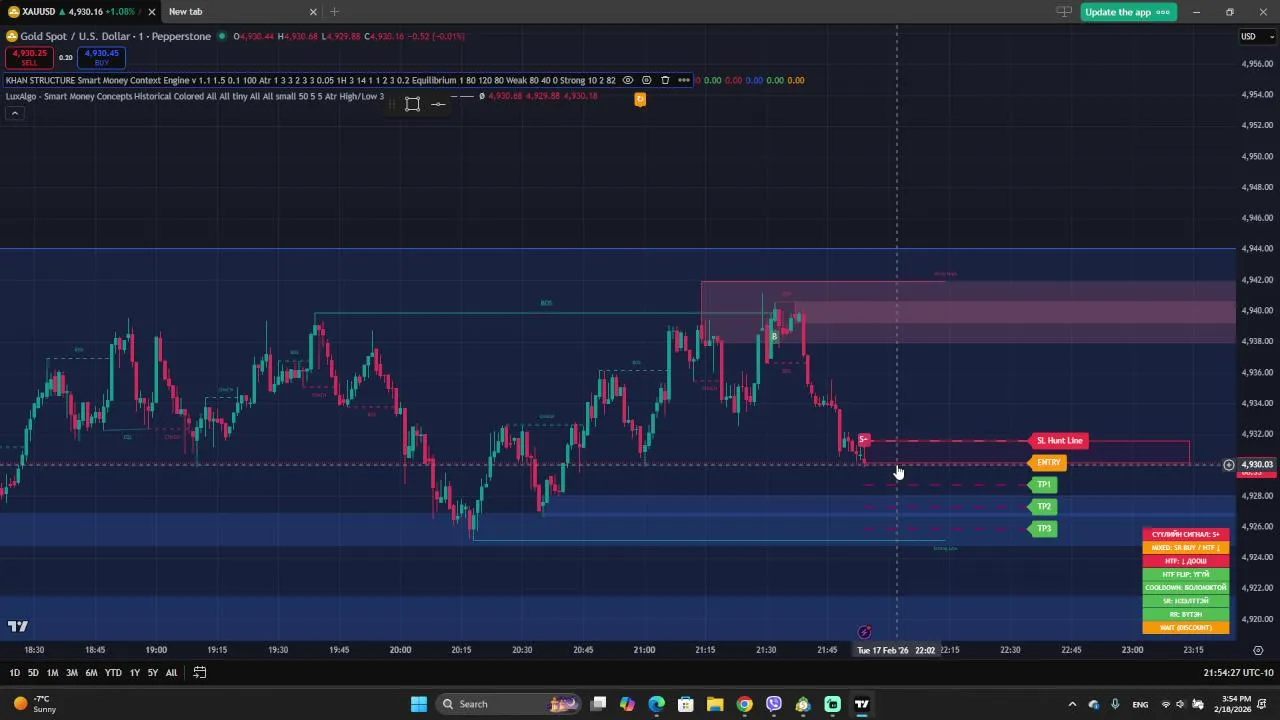Image resolution: width=1280 pixels, height=720 pixels.
Task: Open the TradingView app in the taskbar
Action: 862,704
